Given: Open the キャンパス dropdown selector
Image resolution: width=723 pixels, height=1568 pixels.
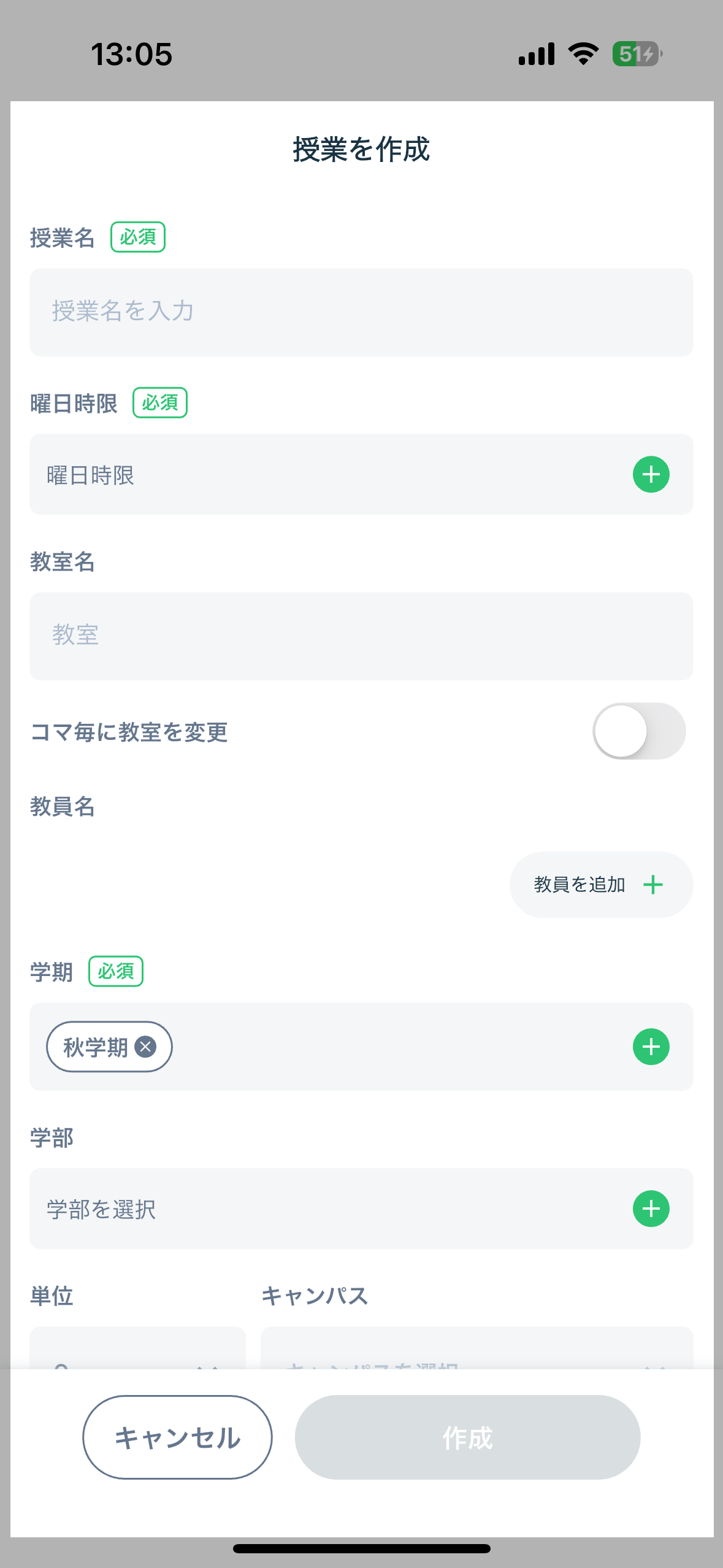Looking at the screenshot, I should [476, 1351].
